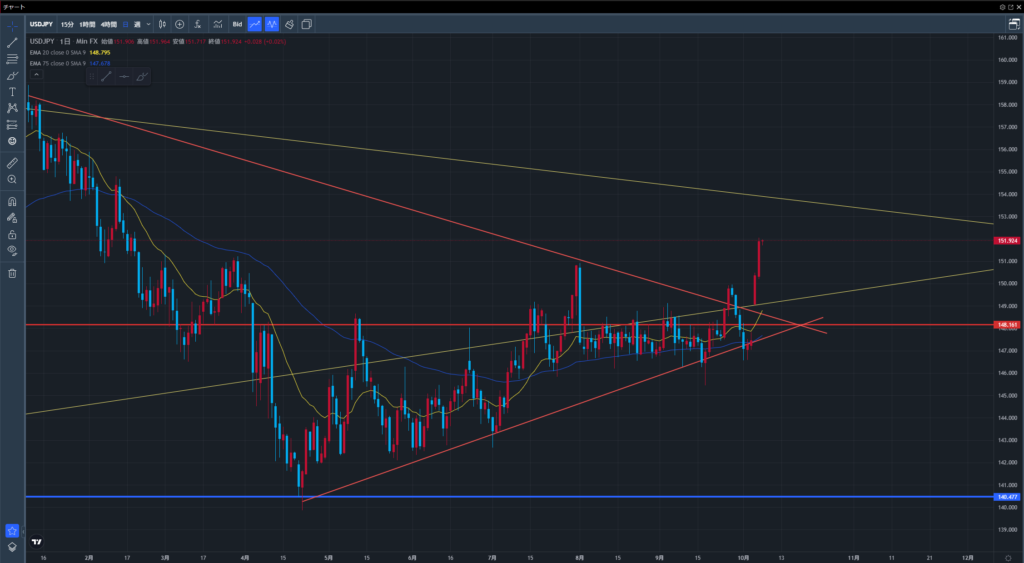This screenshot has height=563, width=1024.
Task: Pick the measure ruler tool
Action: 12,162
